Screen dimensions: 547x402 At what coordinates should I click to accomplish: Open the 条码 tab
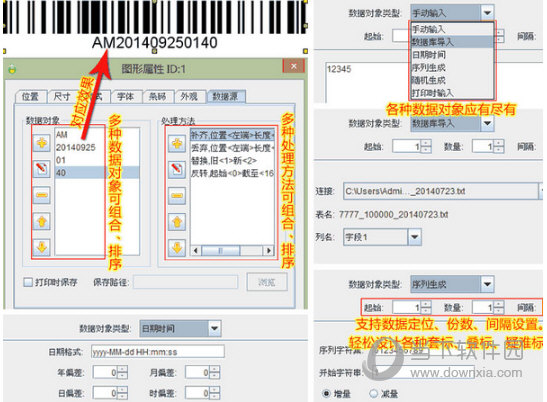click(x=158, y=96)
